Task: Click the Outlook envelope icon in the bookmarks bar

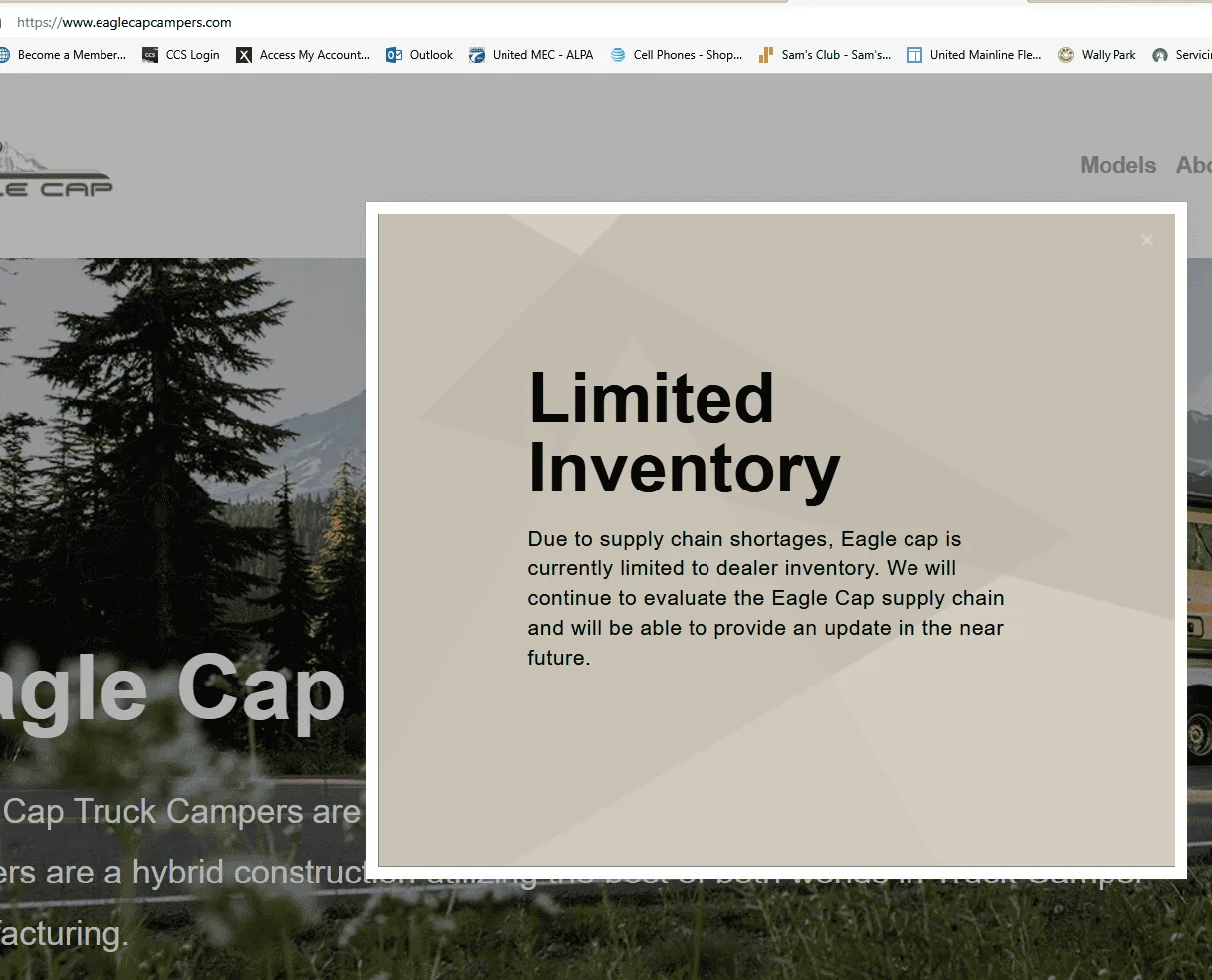Action: point(394,55)
